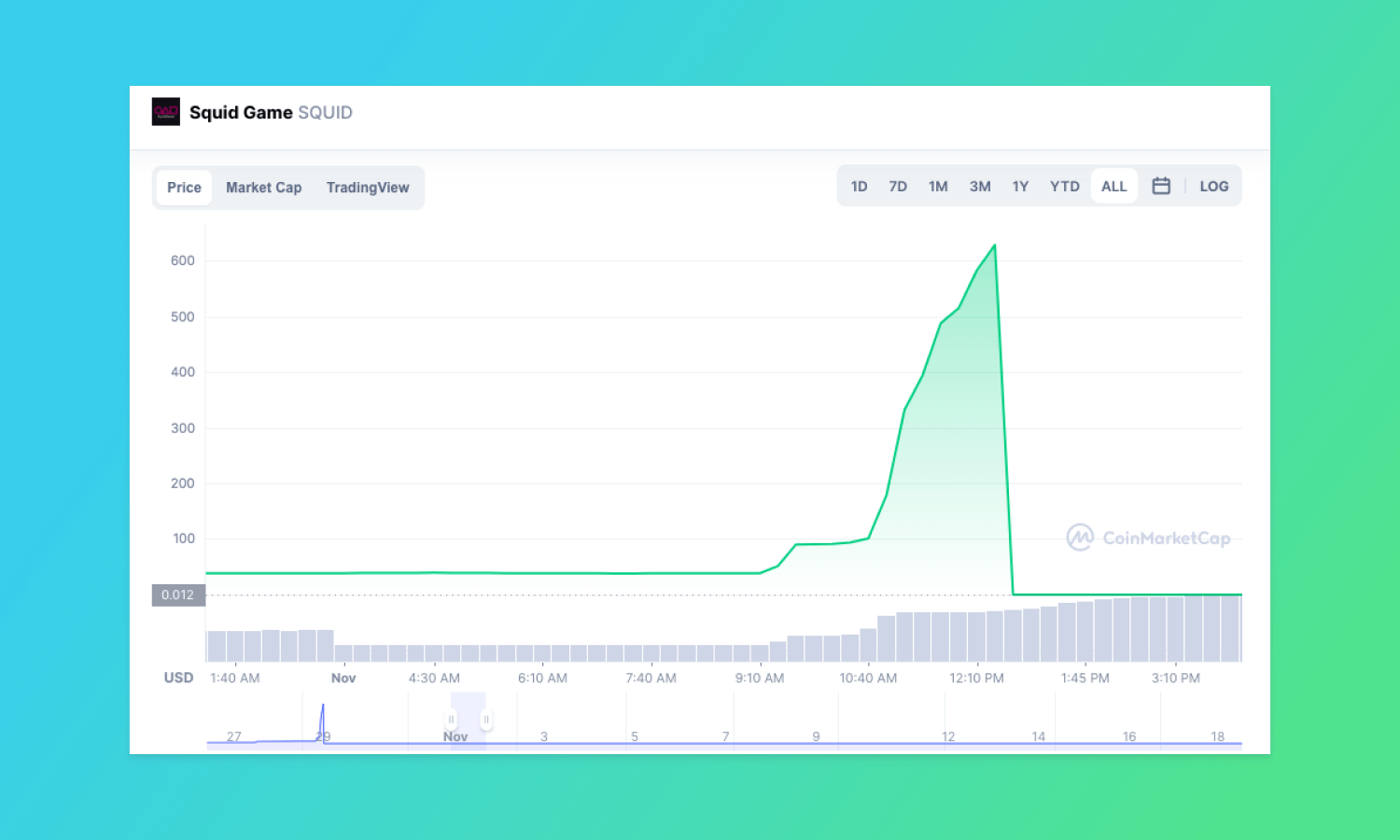
Task: Click the price peak on the chart line
Action: click(x=995, y=245)
